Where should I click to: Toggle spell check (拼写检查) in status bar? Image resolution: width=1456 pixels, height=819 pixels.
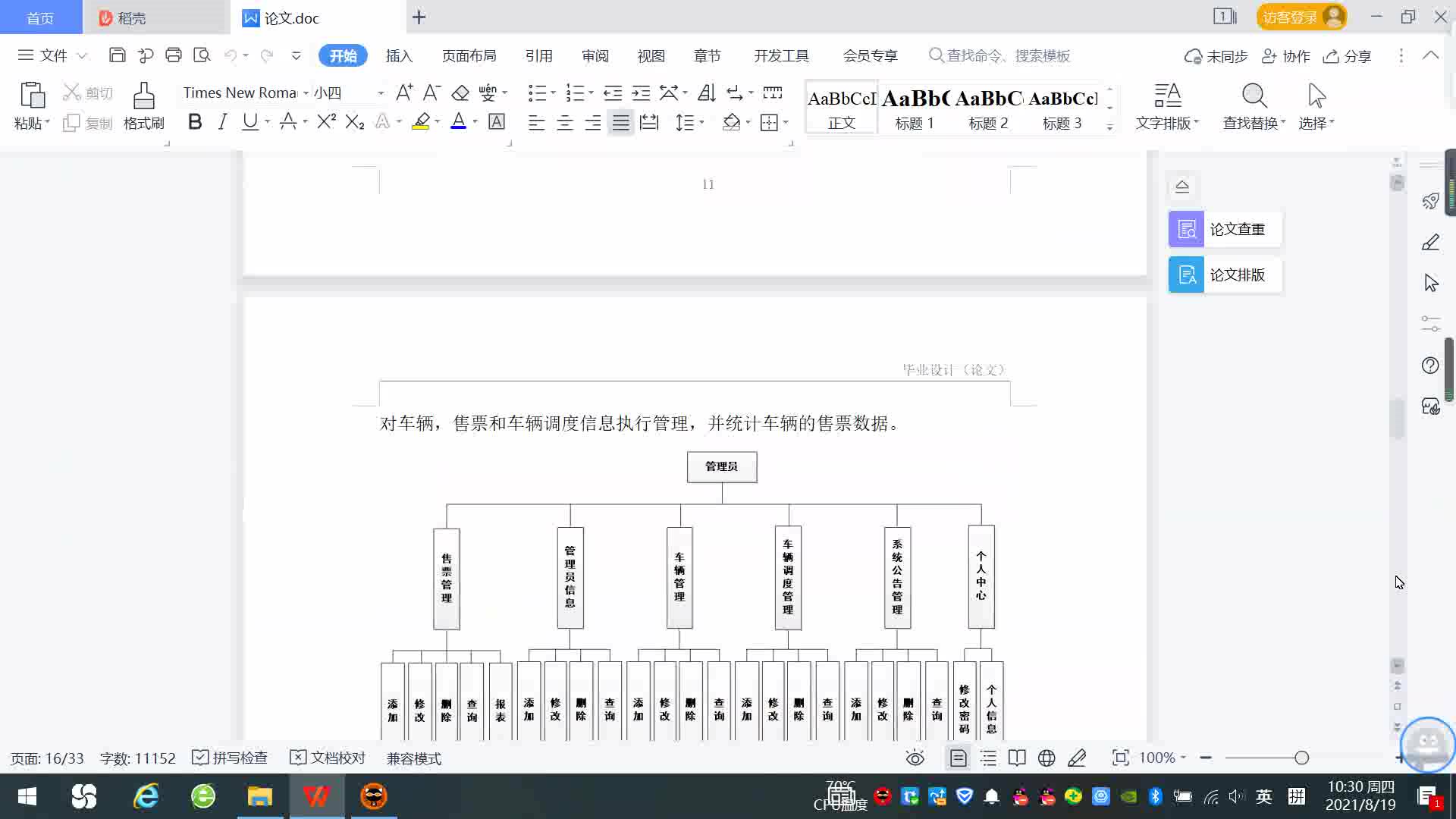coord(231,758)
